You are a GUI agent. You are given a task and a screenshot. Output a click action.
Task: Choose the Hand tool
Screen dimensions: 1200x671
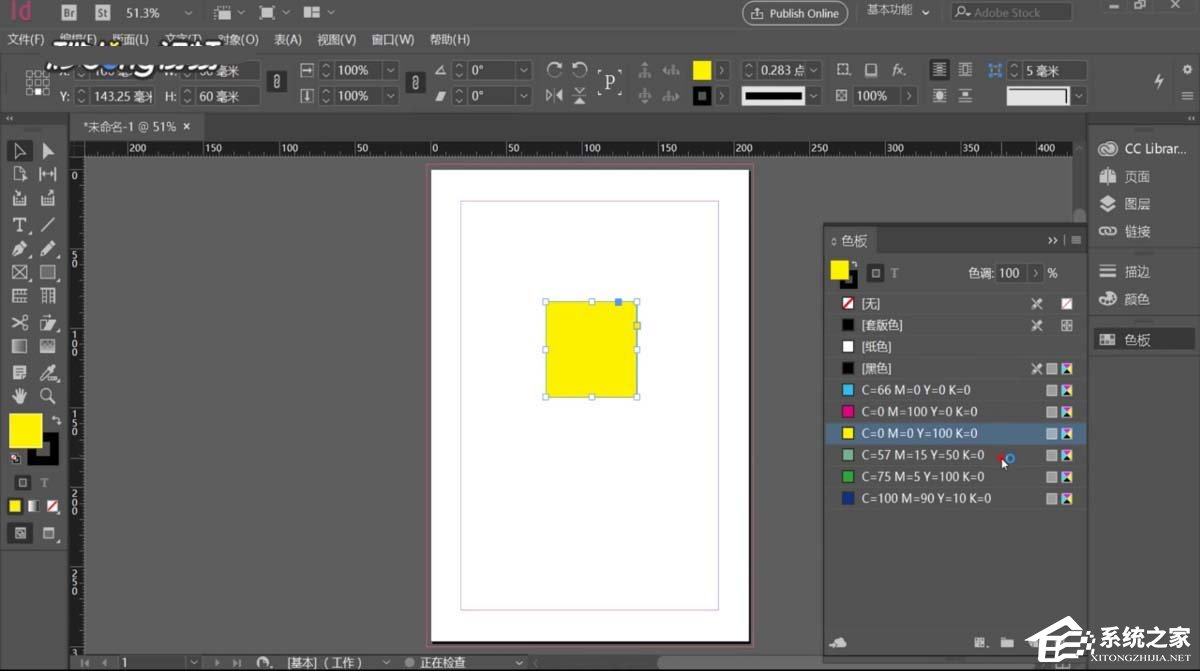click(x=19, y=396)
